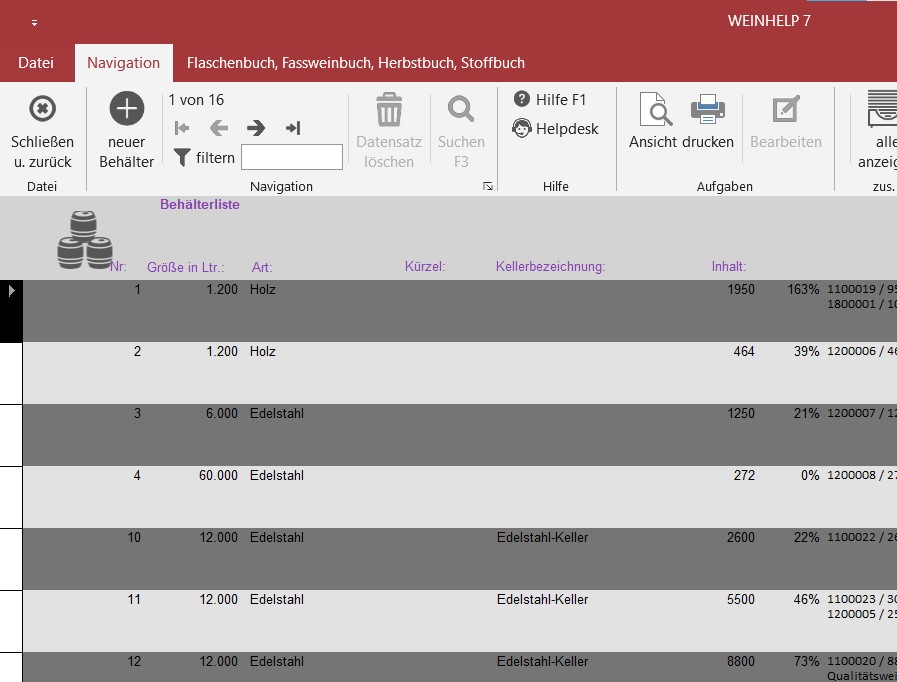Open Suchen F3 magnifier search
Screen dimensions: 897x682
click(x=461, y=109)
